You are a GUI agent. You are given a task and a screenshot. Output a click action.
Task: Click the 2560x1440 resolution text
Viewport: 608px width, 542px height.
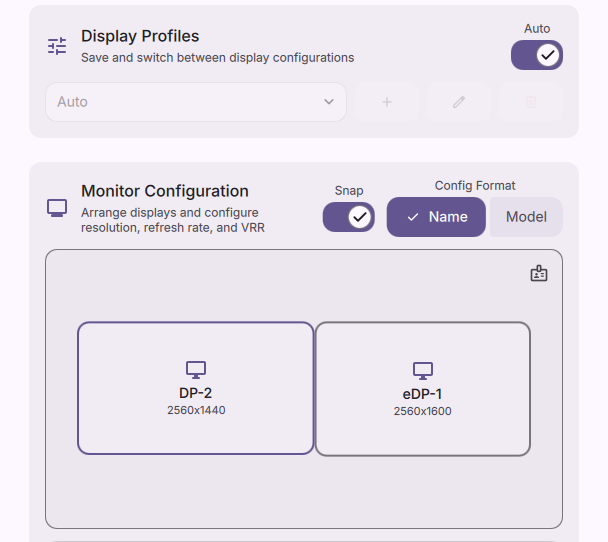point(196,410)
